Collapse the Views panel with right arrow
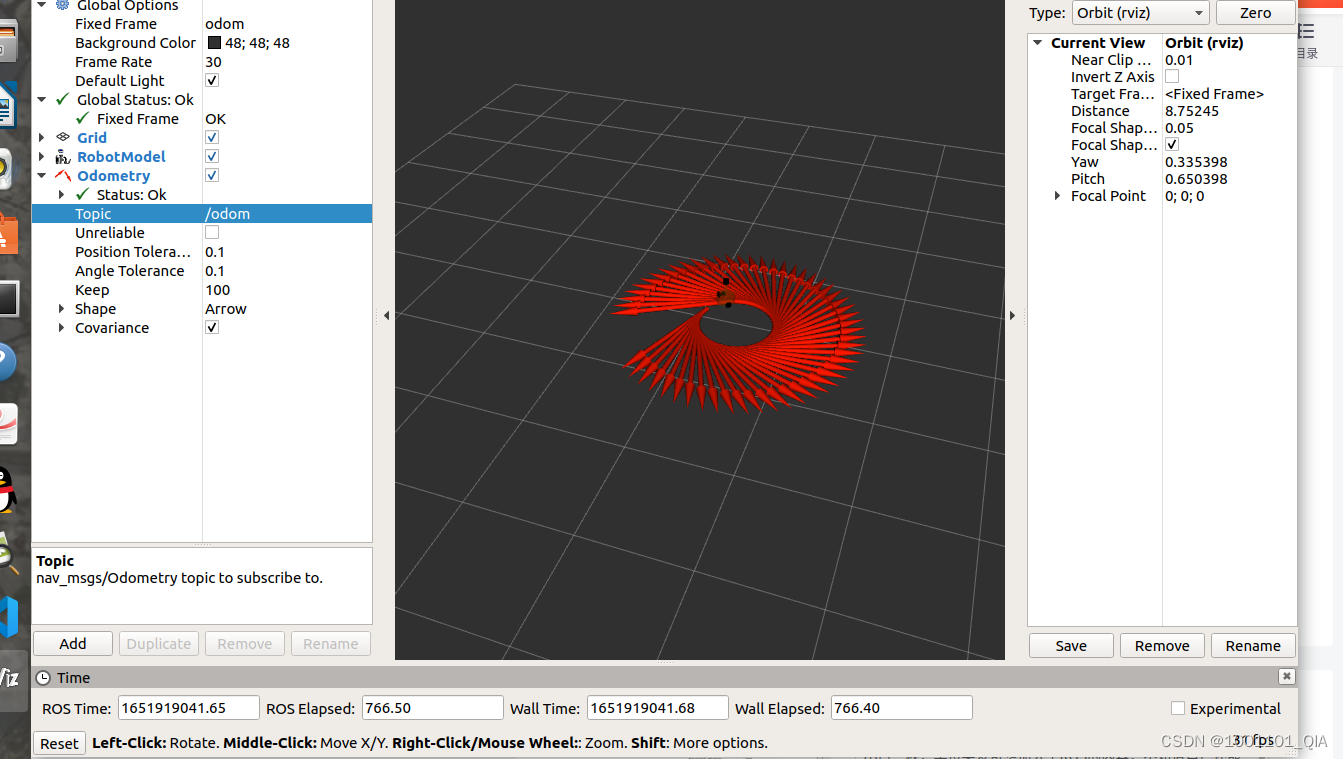This screenshot has width=1343, height=759. click(x=1012, y=315)
